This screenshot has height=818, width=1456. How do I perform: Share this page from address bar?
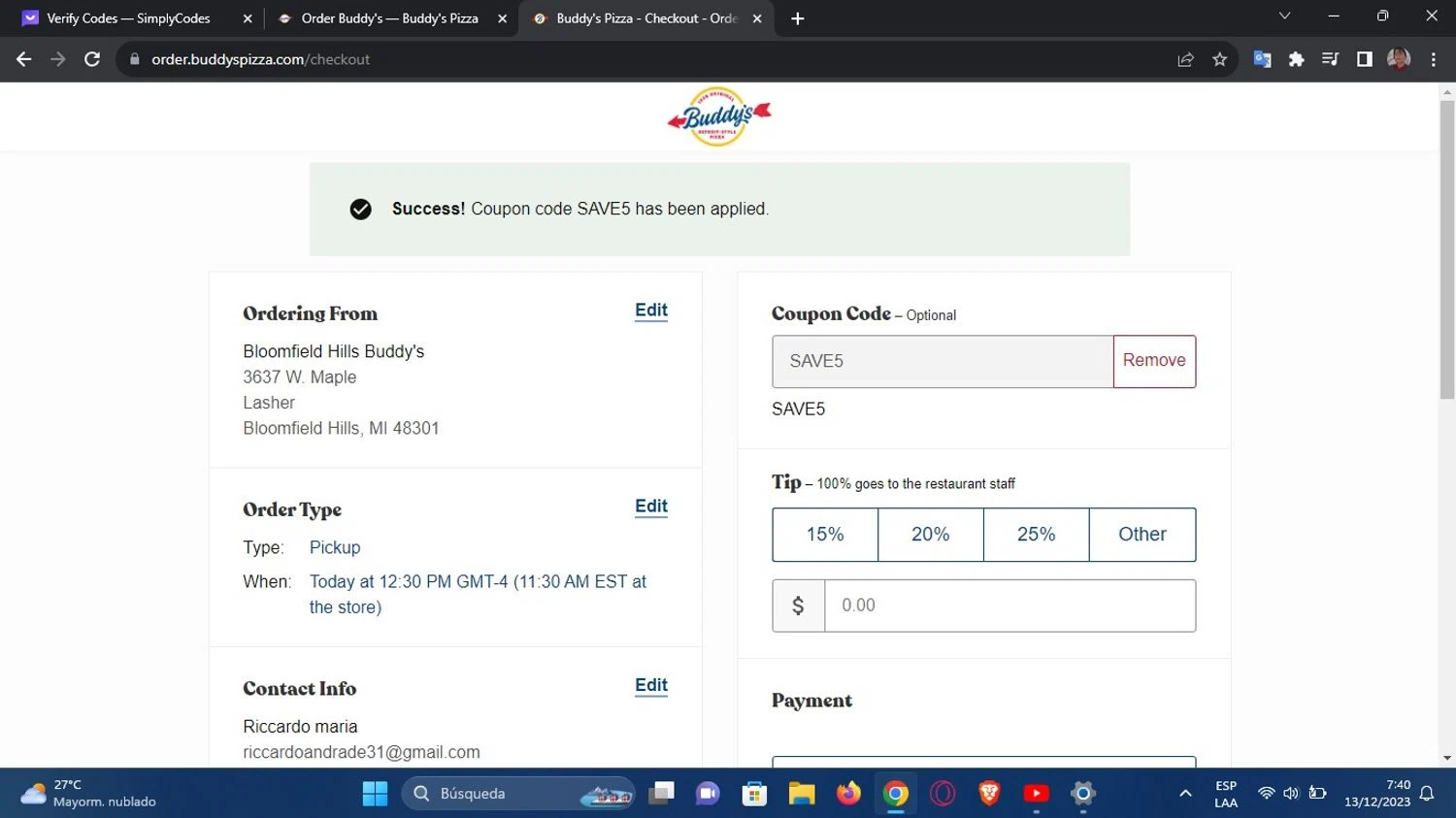pyautogui.click(x=1185, y=59)
